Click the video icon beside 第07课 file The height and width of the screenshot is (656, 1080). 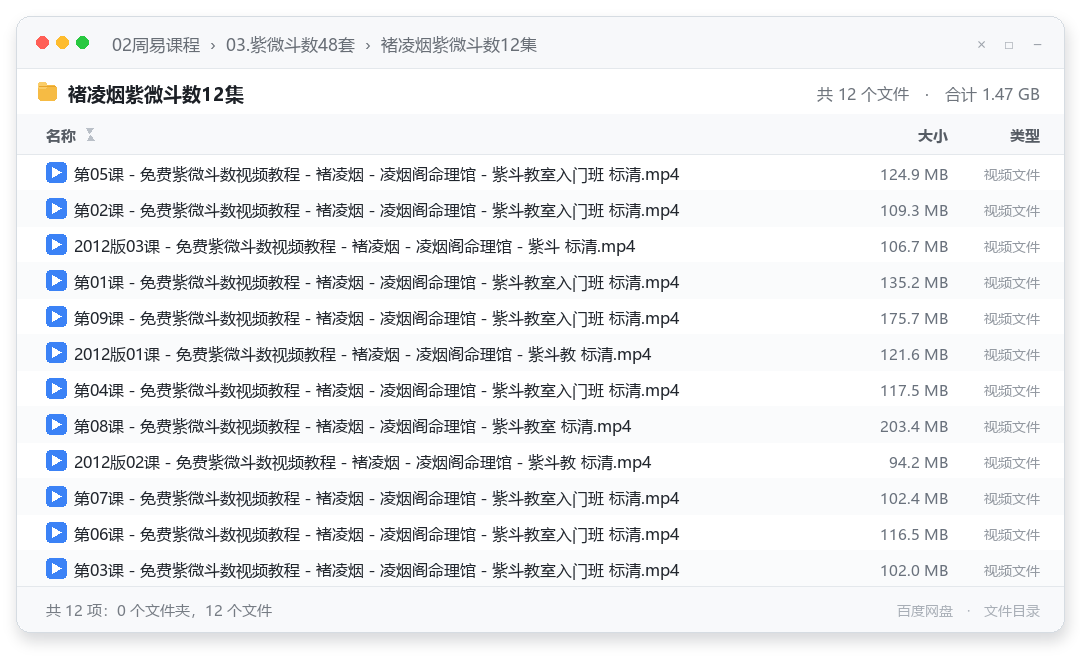(x=56, y=497)
